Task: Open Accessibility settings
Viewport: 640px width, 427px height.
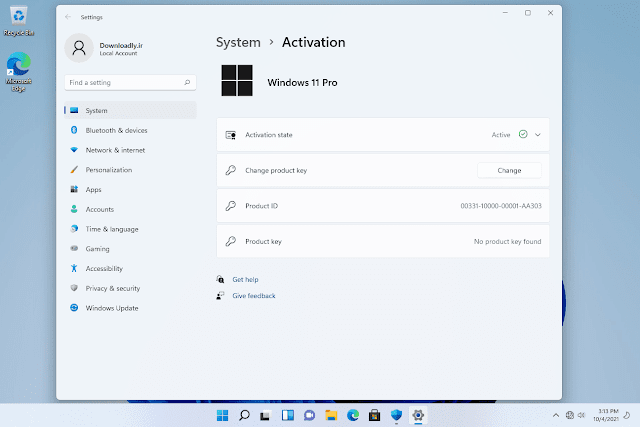Action: (x=130, y=268)
